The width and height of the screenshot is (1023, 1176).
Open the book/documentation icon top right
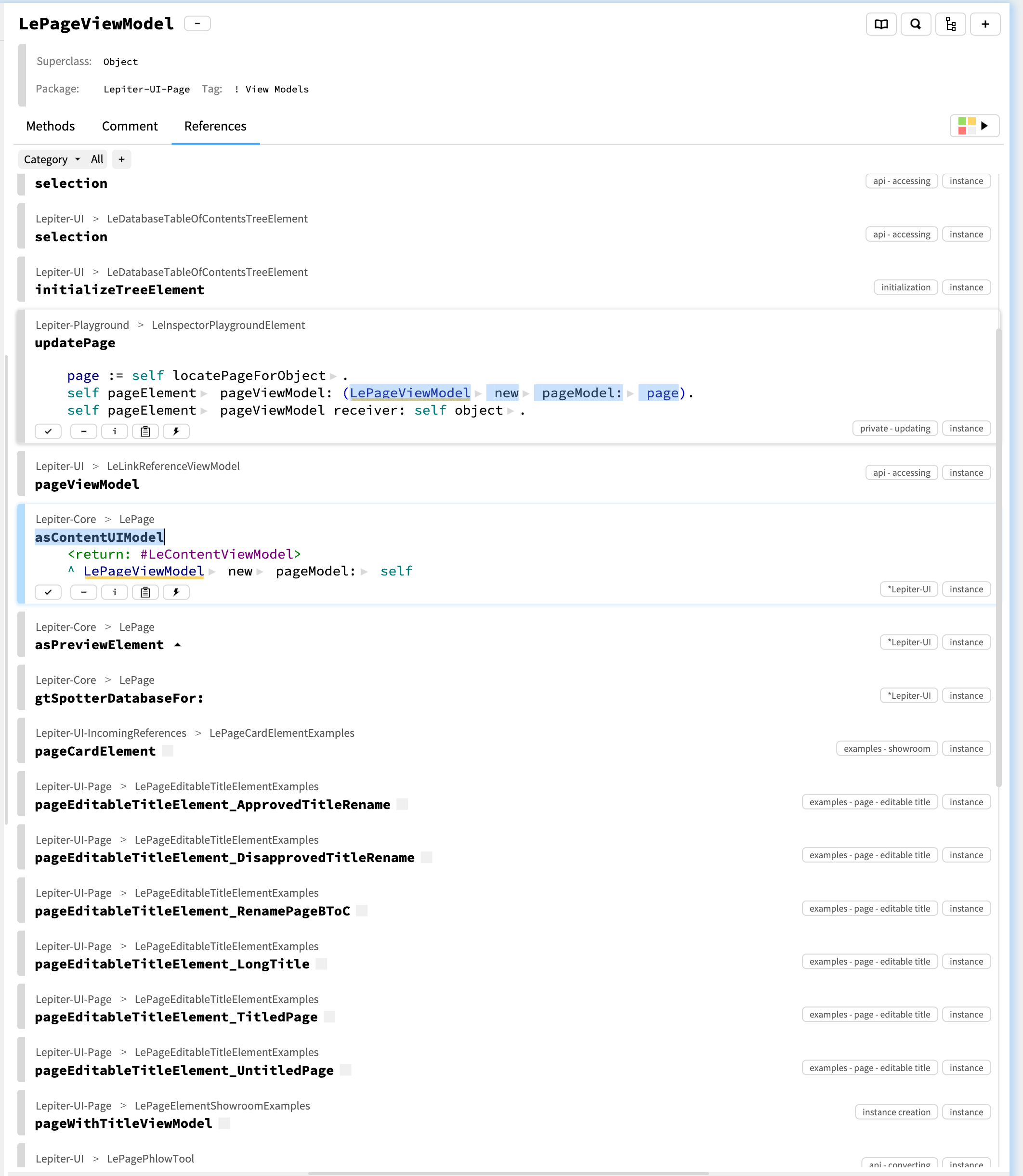[881, 24]
